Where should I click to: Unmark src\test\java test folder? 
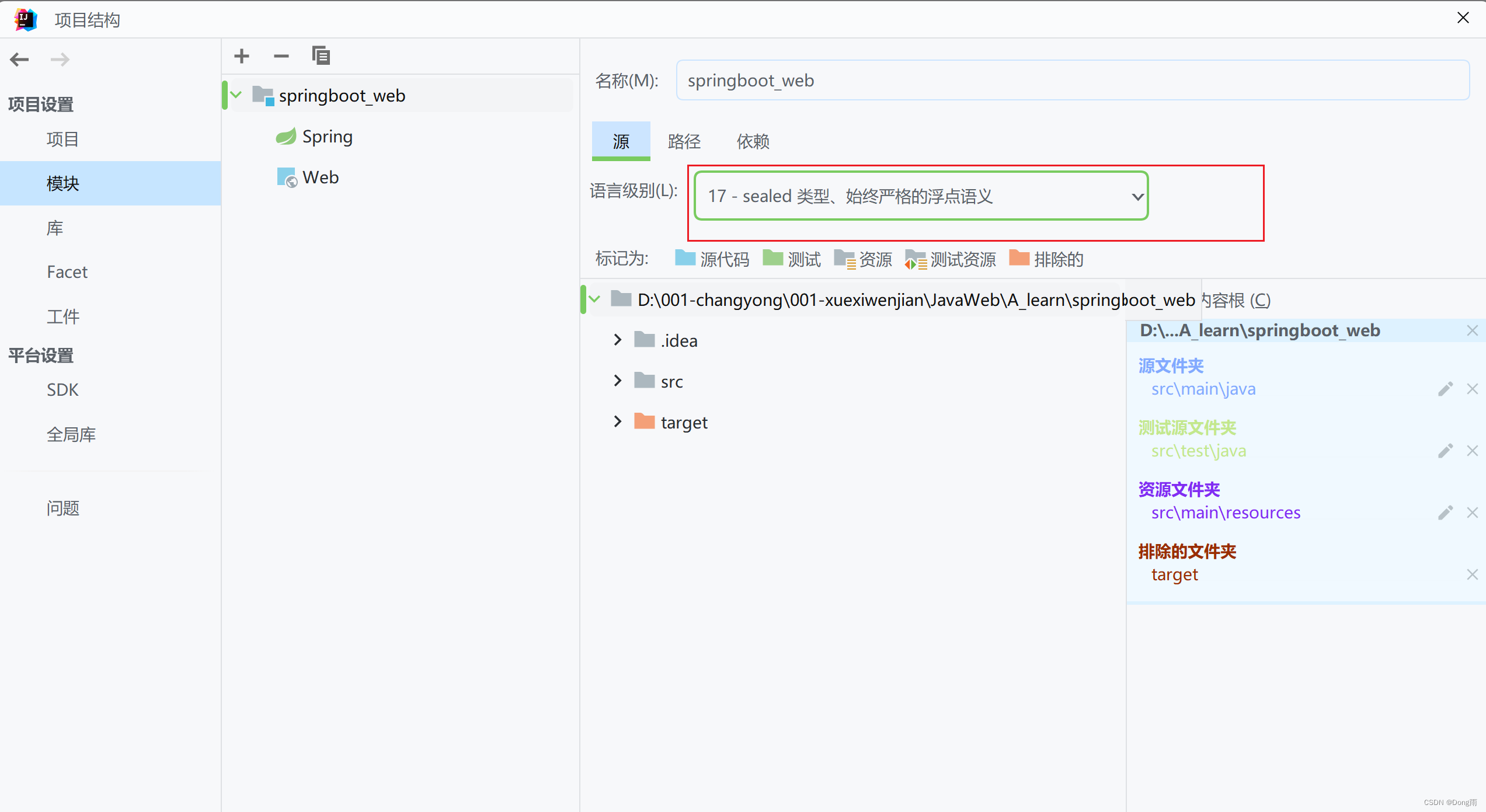[x=1473, y=451]
